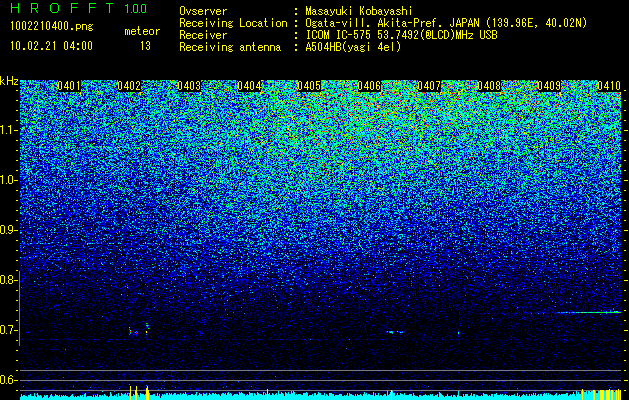Click the "Receiving antenna" label

pyautogui.click(x=230, y=47)
